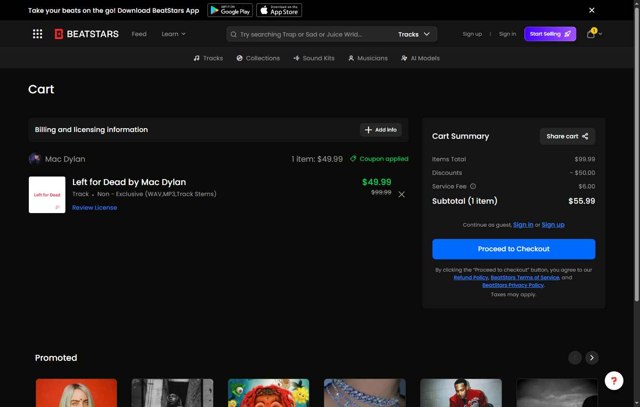Screen dimensions: 640x407
Task: Click the $55.99 subtotal amount
Action: 582,201
